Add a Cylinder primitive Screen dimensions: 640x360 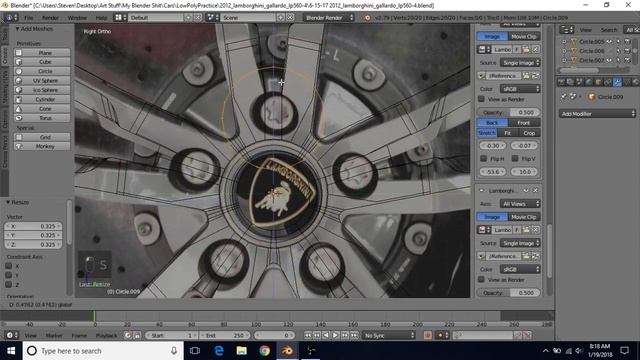tap(42, 99)
